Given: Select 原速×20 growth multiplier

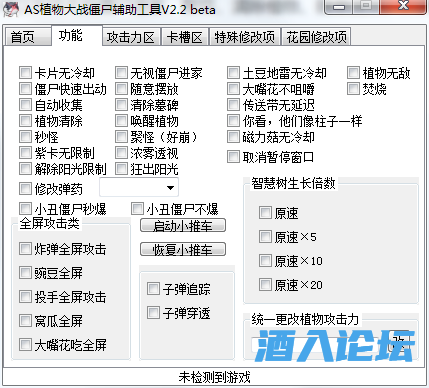Looking at the screenshot, I should pyautogui.click(x=265, y=285).
